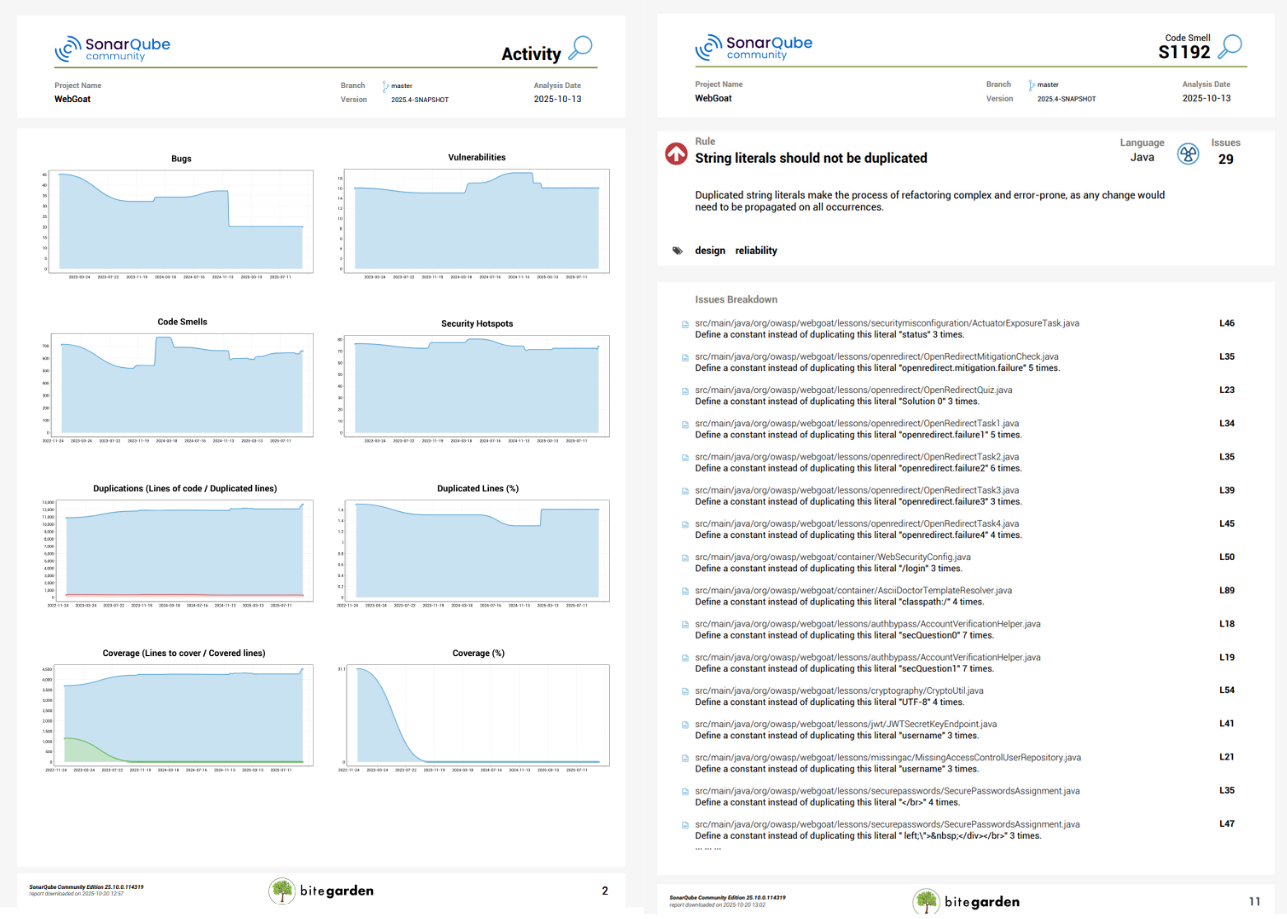Click the file icon beside CryptoUtil.java
The image size is (1287, 919).
click(x=685, y=691)
